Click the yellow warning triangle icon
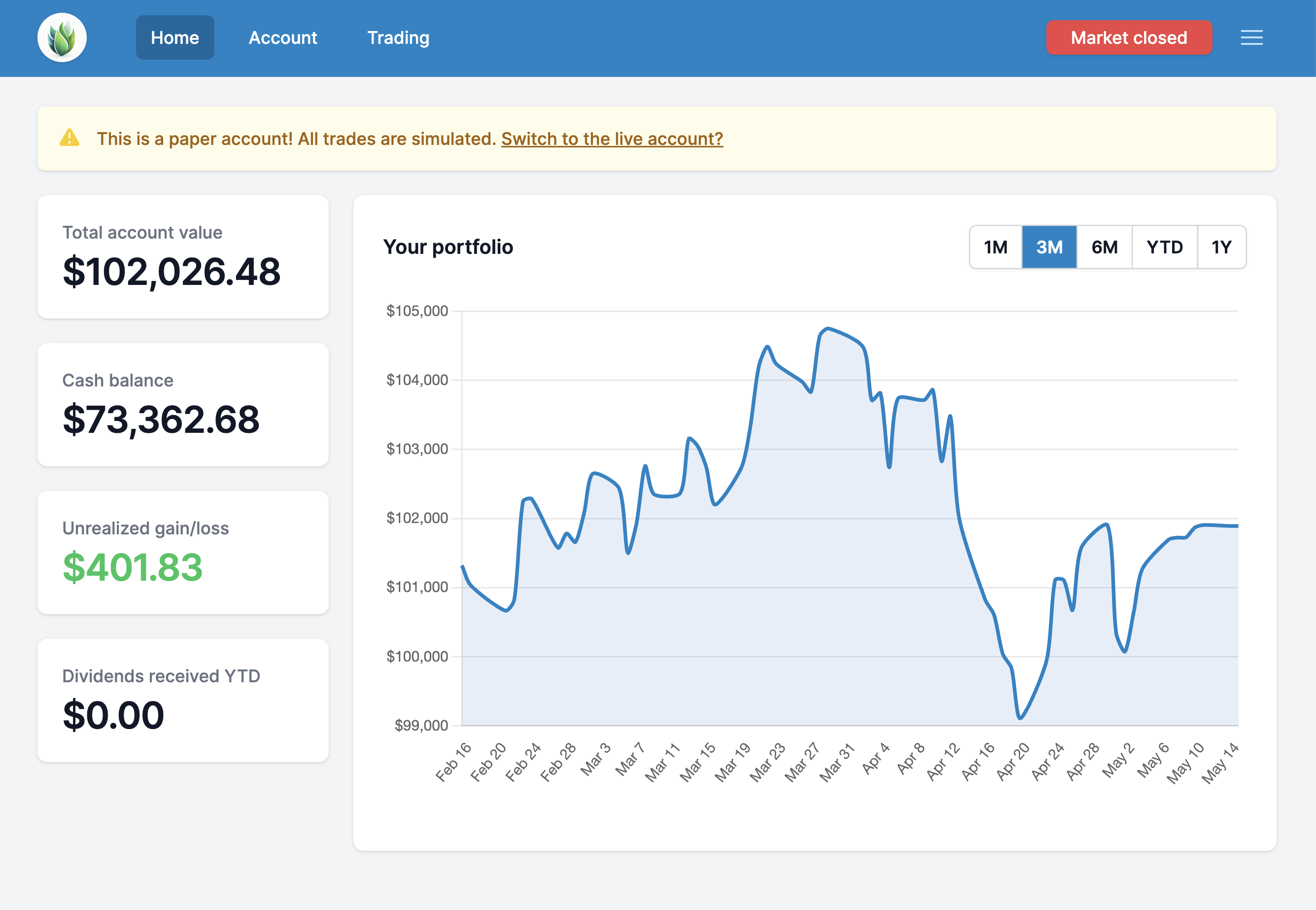The image size is (1316, 910). pos(69,138)
